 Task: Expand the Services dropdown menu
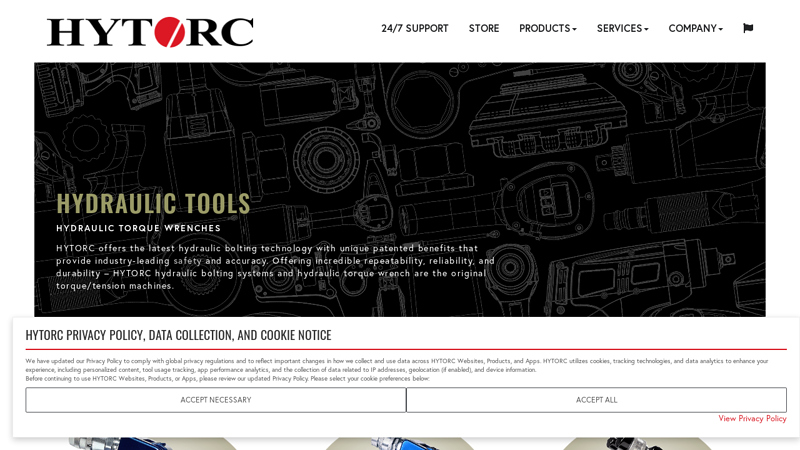point(622,29)
